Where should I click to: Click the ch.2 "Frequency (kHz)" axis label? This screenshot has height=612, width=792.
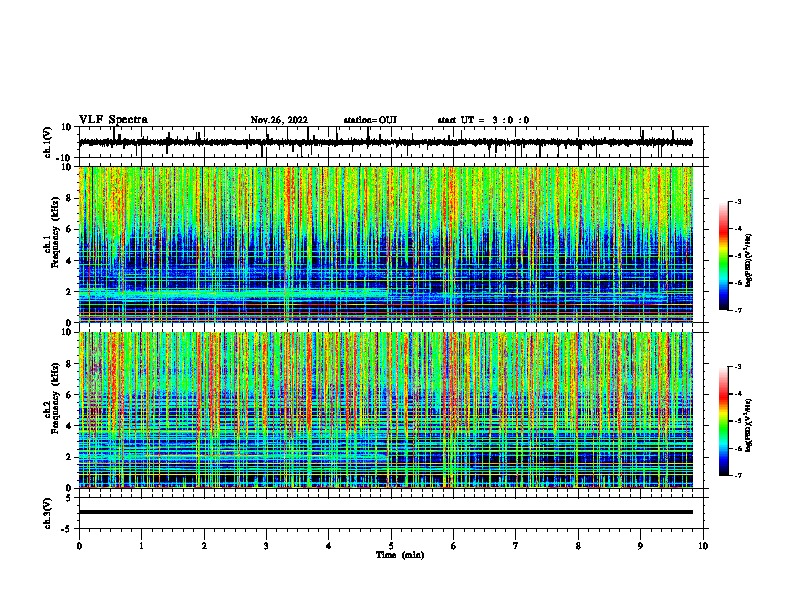(55, 398)
